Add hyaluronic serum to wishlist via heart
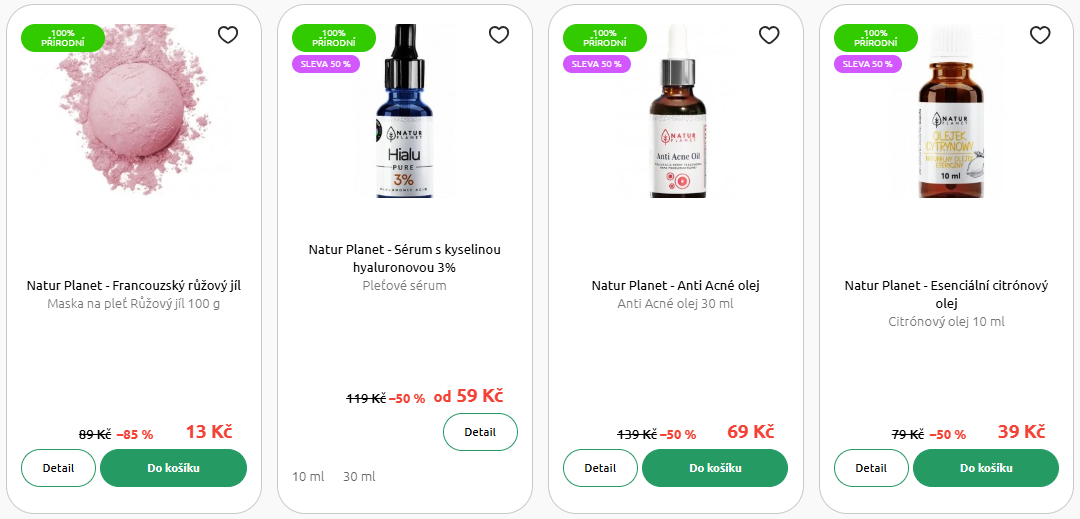 coord(499,34)
